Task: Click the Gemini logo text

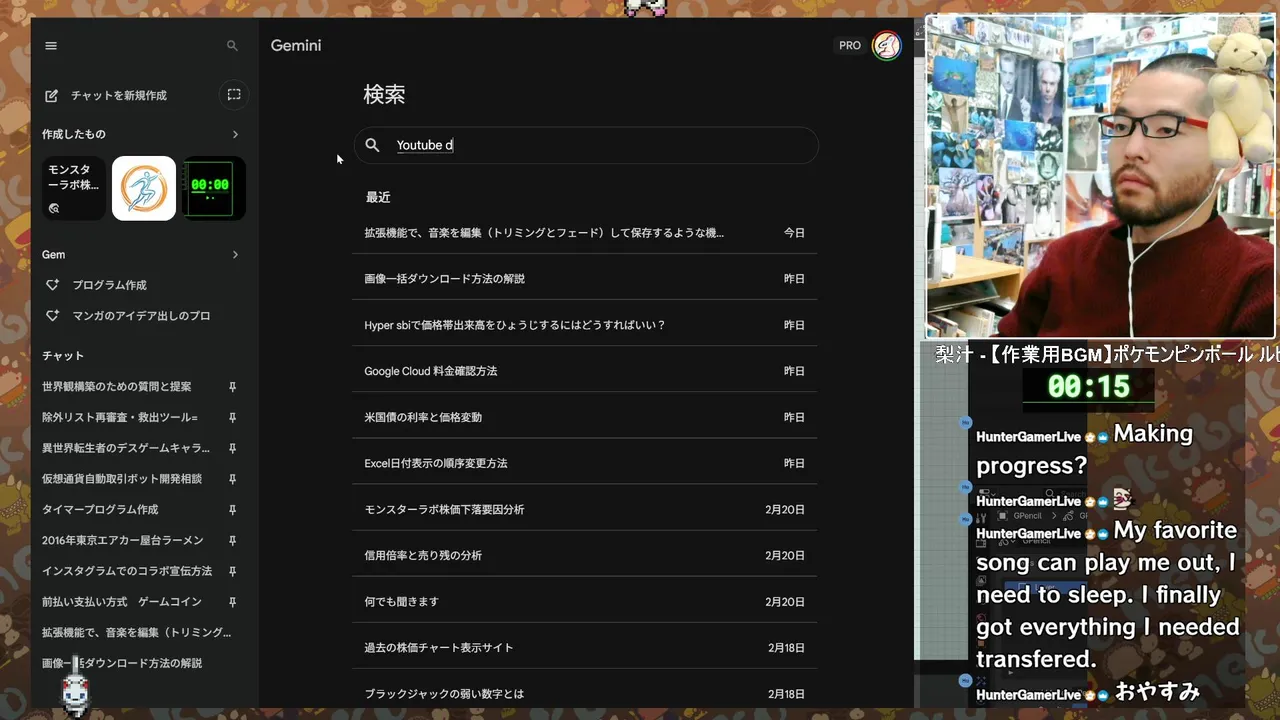Action: pos(296,46)
